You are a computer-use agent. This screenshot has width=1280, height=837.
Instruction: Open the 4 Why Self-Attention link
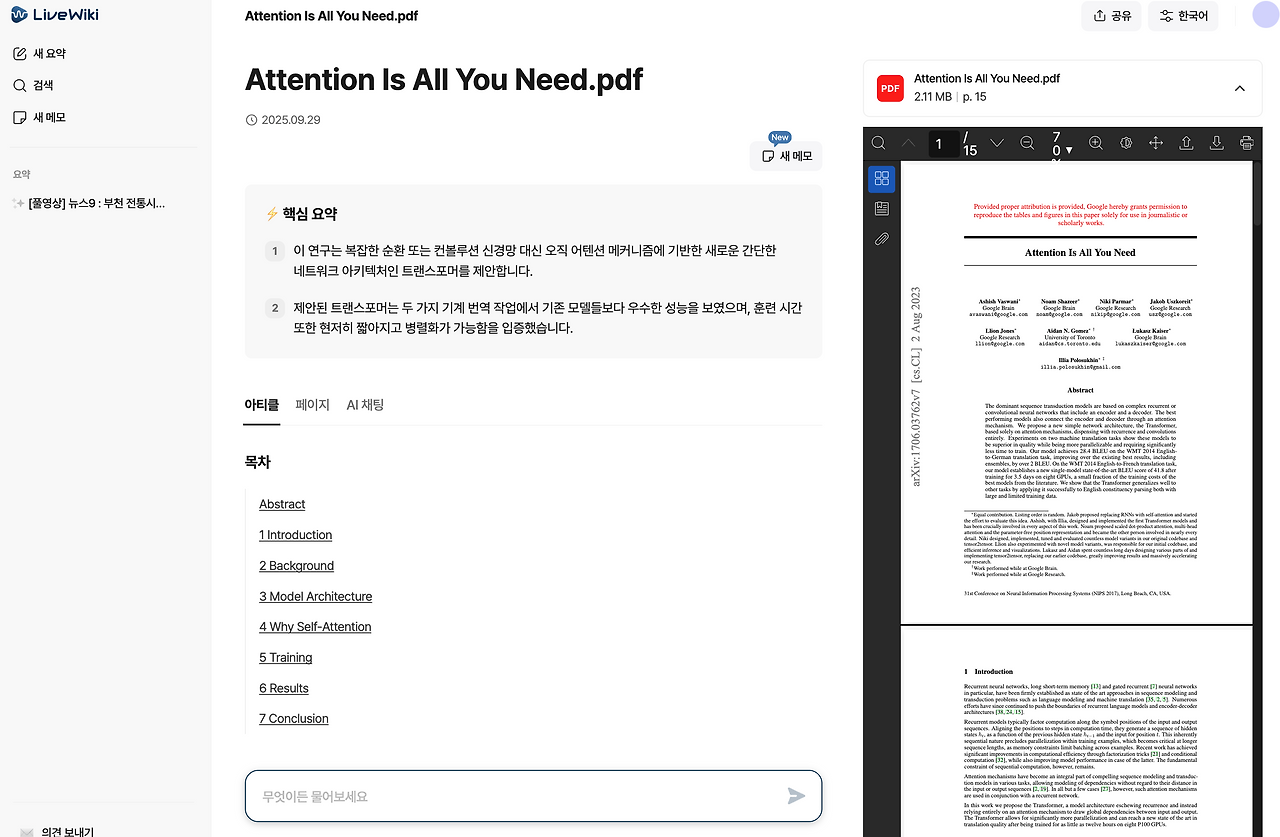(315, 627)
